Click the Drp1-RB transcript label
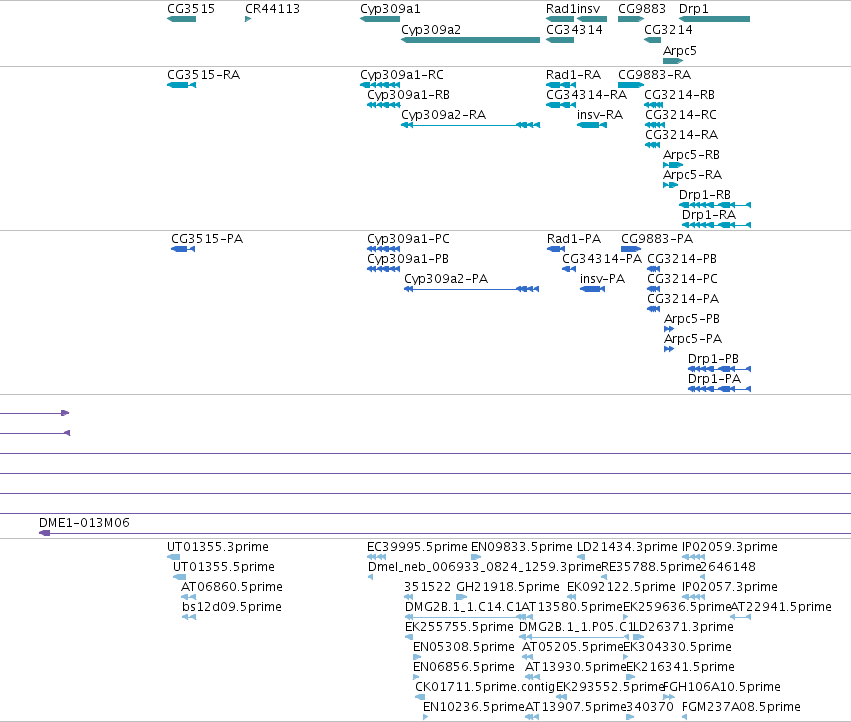The height and width of the screenshot is (722, 851). 704,194
